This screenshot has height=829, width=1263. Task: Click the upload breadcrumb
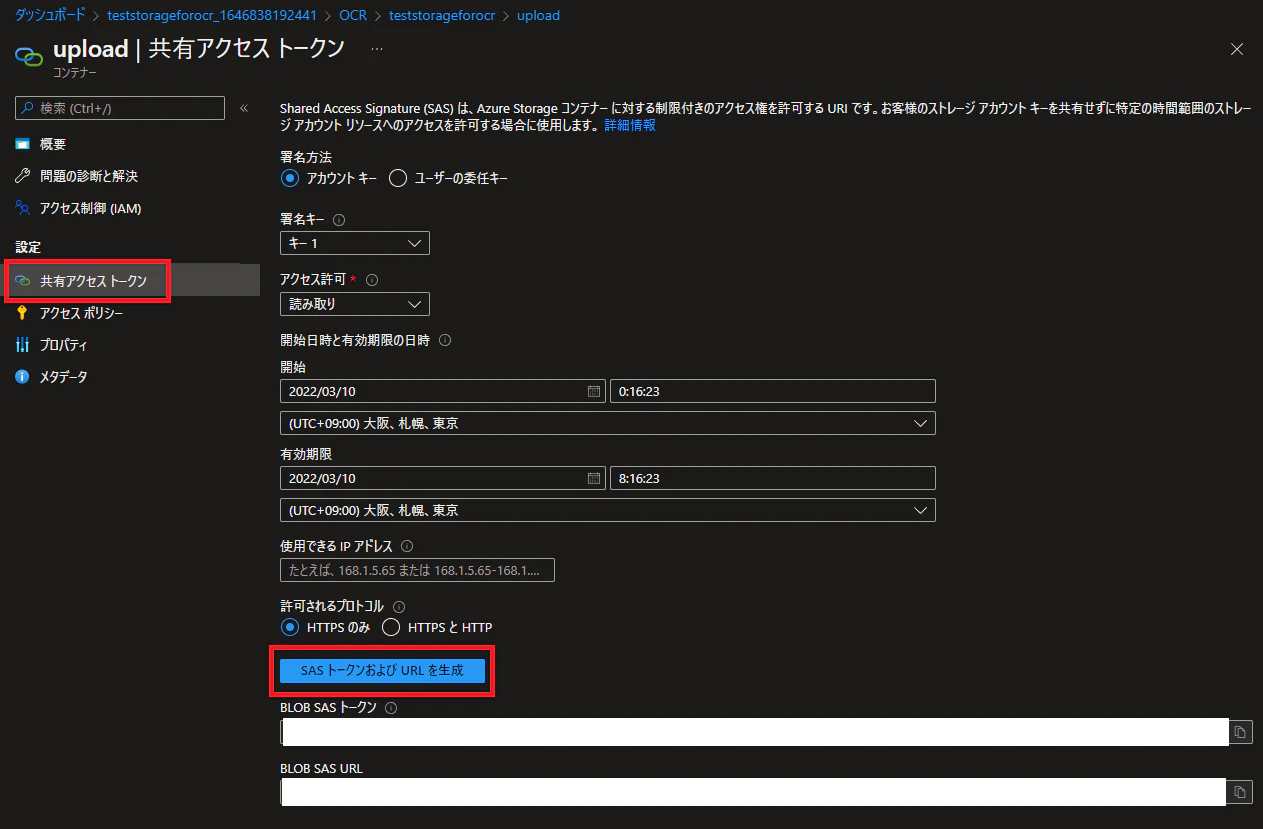tap(538, 16)
